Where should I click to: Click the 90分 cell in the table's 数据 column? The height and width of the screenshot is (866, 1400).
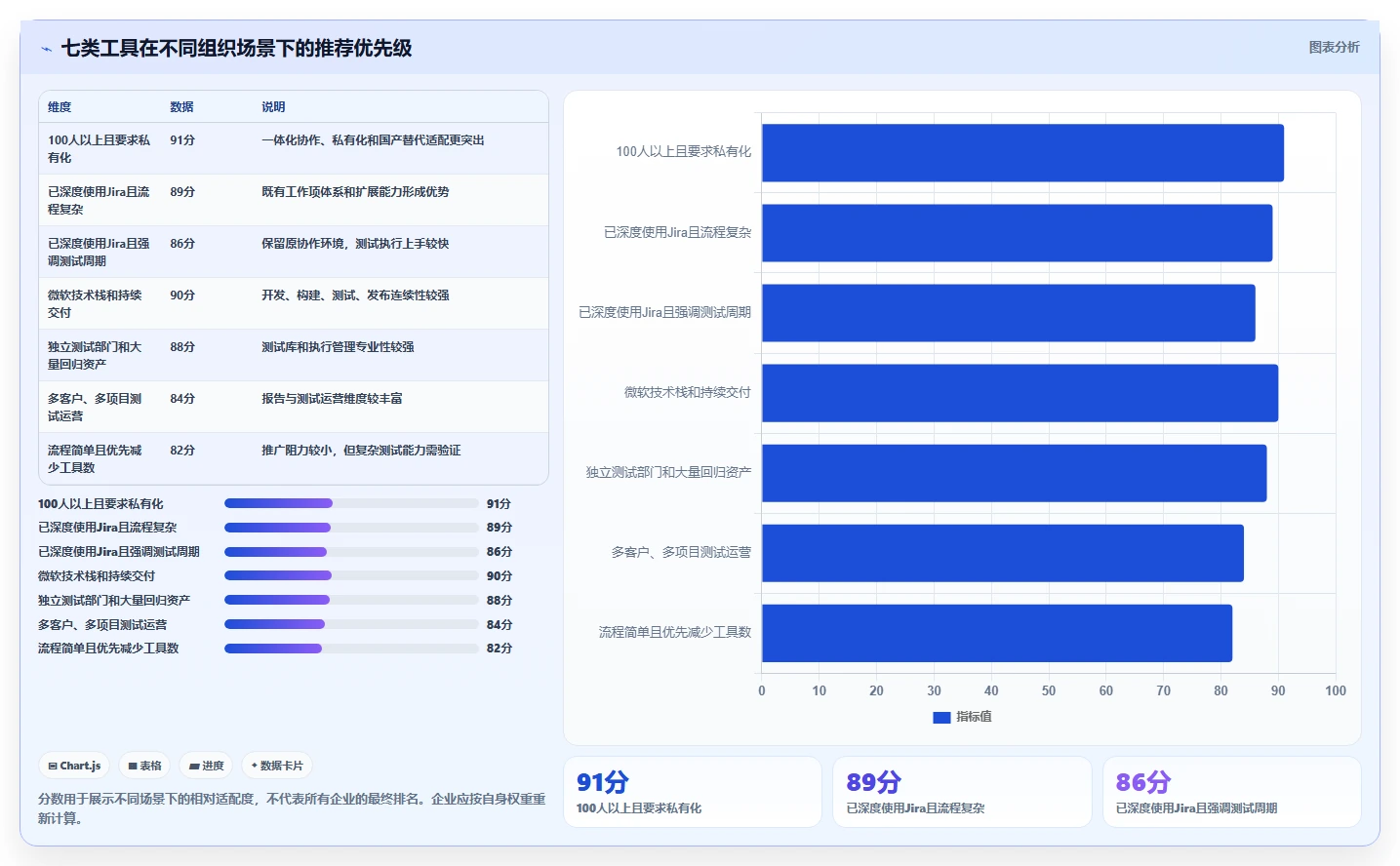click(x=182, y=295)
